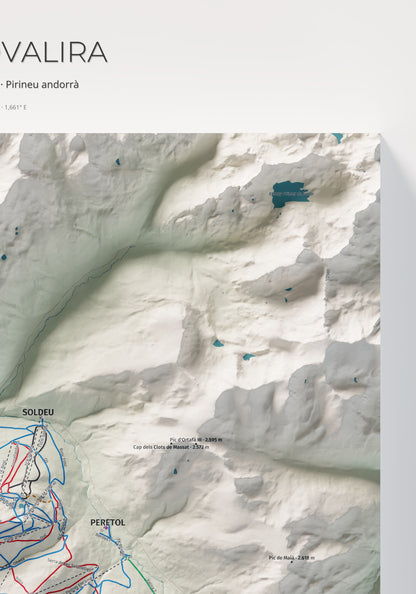Click the magenta marker under the PERETOL label

pos(106,528)
